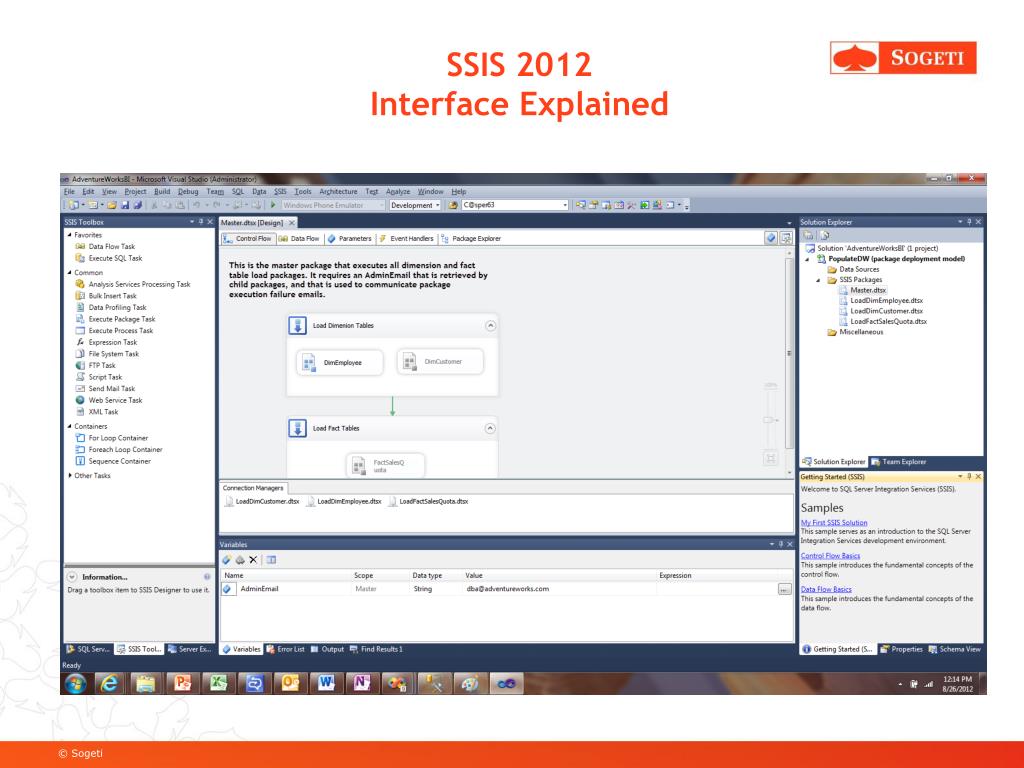
Task: Open the Project menu
Action: [135, 191]
